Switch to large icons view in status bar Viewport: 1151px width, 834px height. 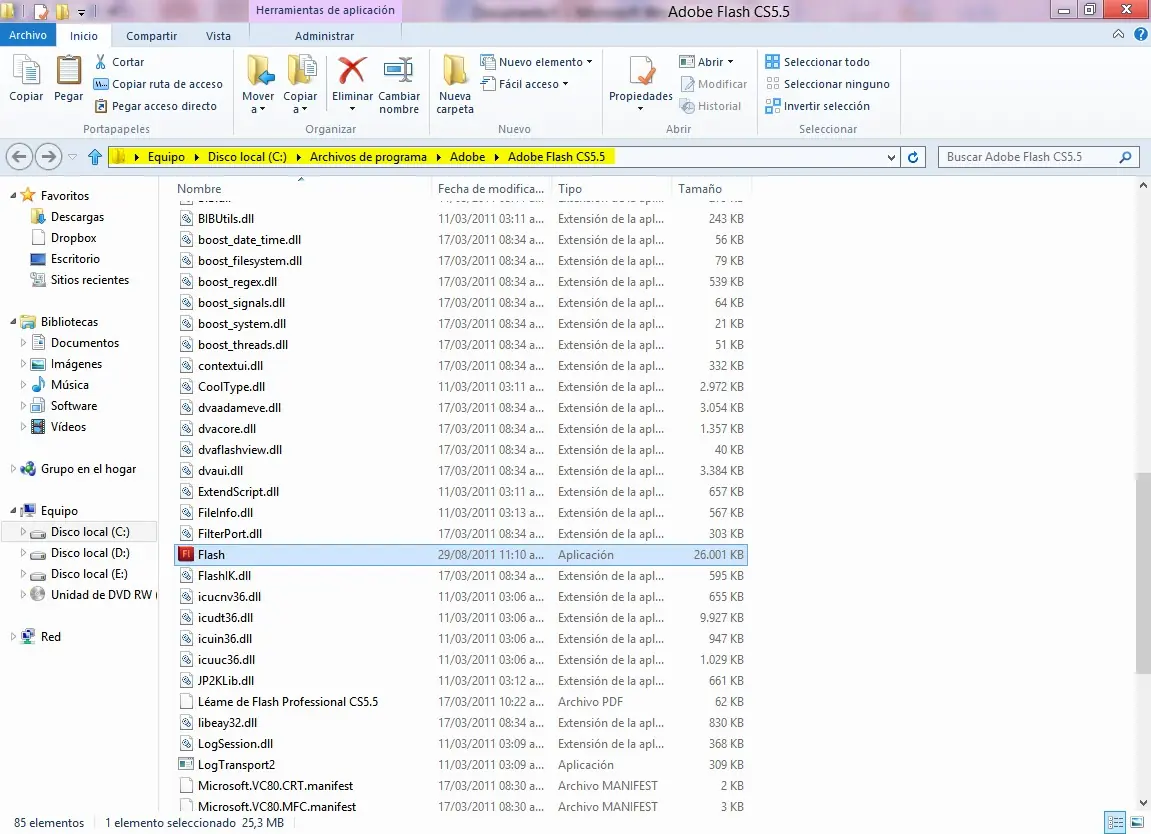[x=1137, y=822]
